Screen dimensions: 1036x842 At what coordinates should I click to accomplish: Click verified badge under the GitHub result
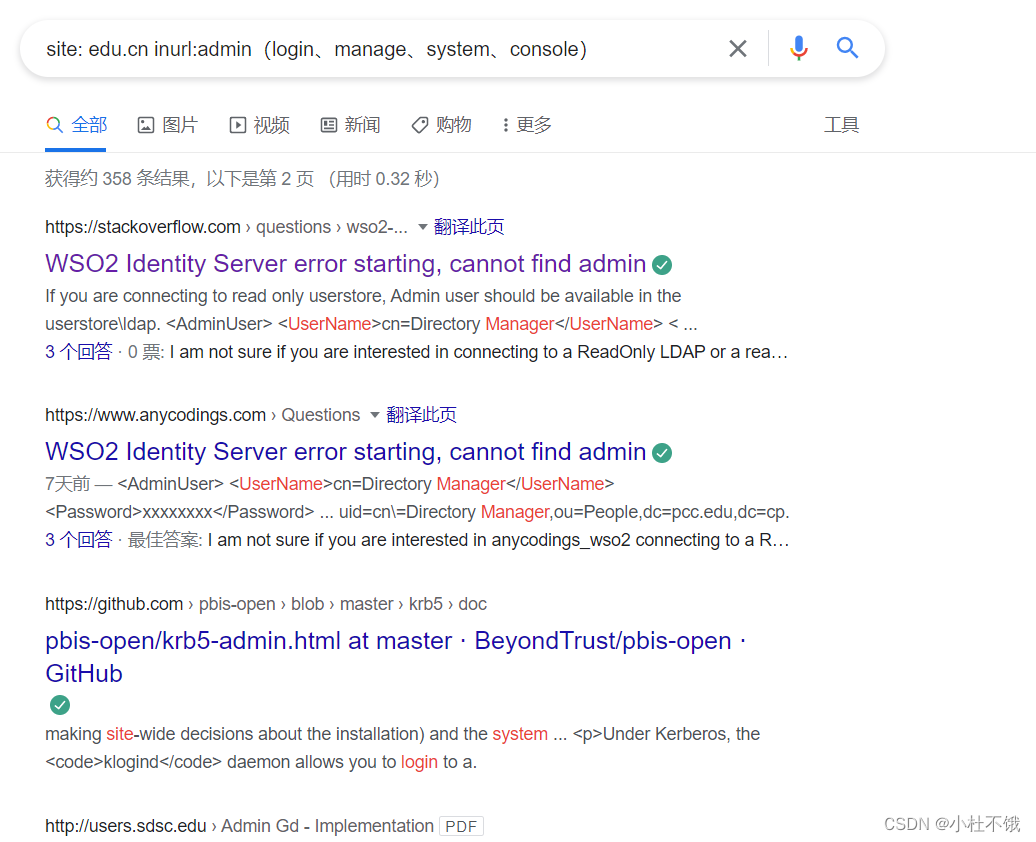59,705
